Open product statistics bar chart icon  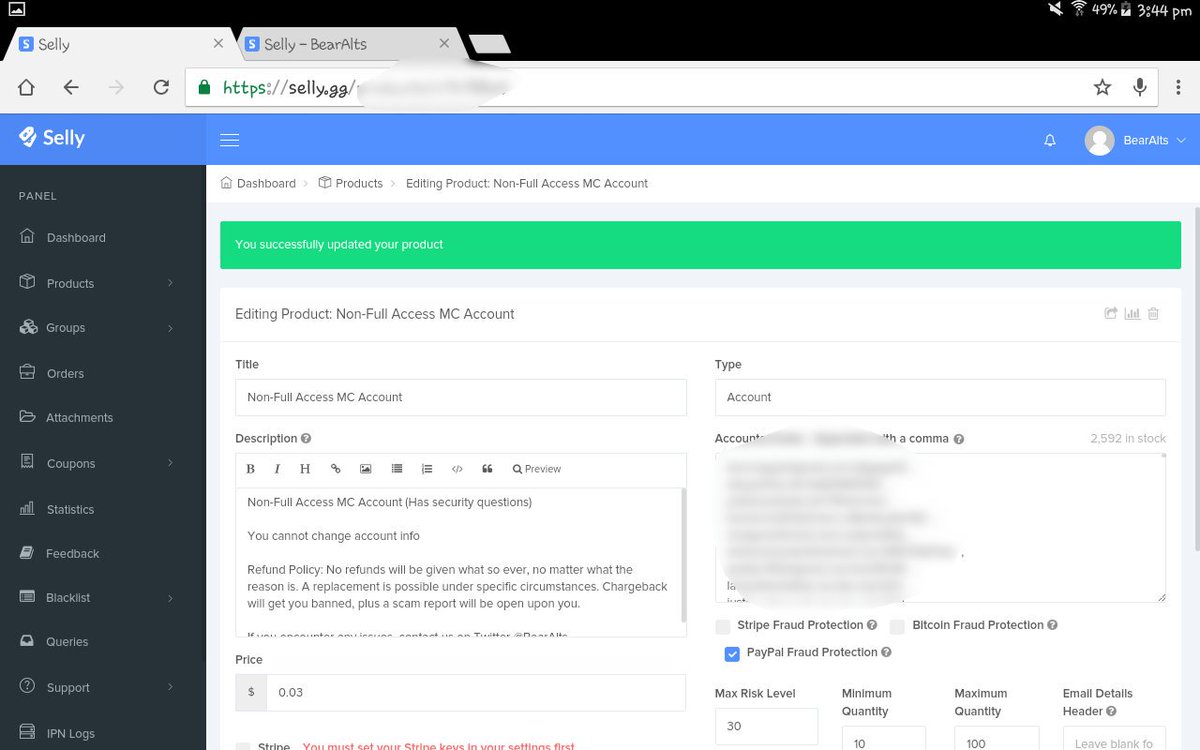(1132, 313)
